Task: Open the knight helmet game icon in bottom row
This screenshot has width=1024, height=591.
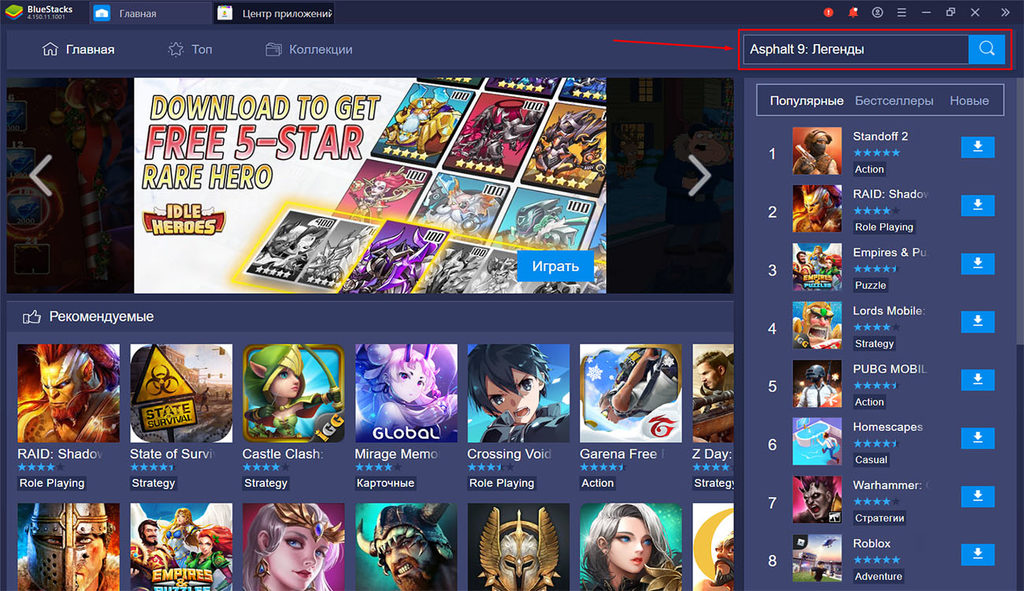Action: pyautogui.click(x=69, y=547)
